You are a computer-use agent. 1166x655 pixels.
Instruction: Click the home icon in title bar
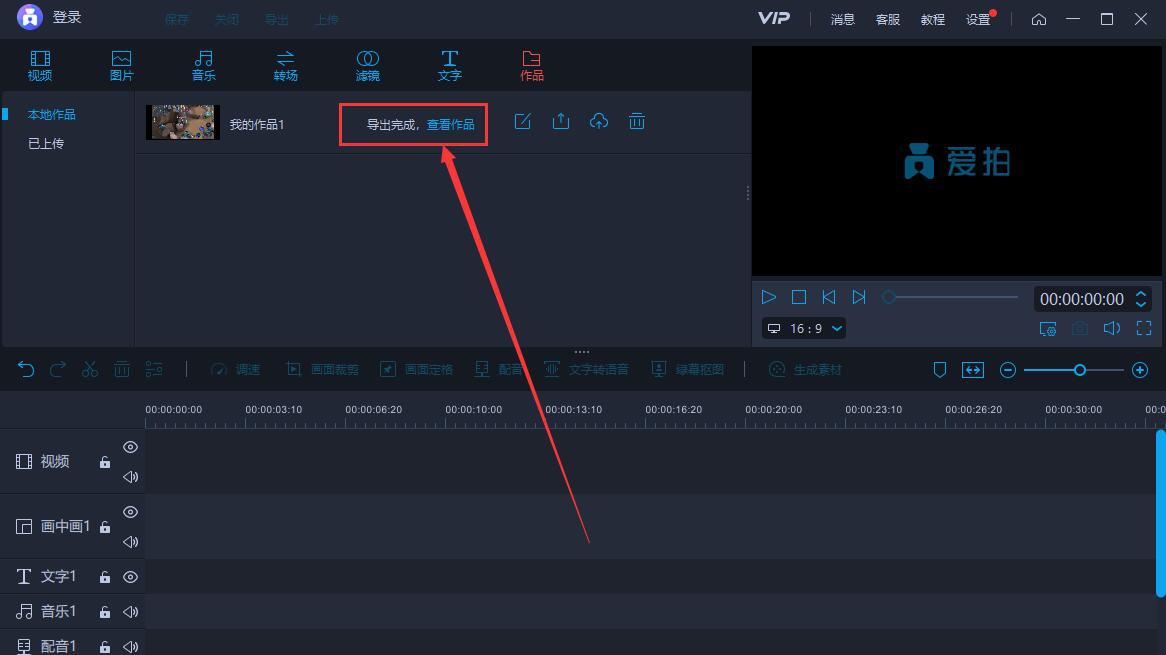pos(1039,19)
